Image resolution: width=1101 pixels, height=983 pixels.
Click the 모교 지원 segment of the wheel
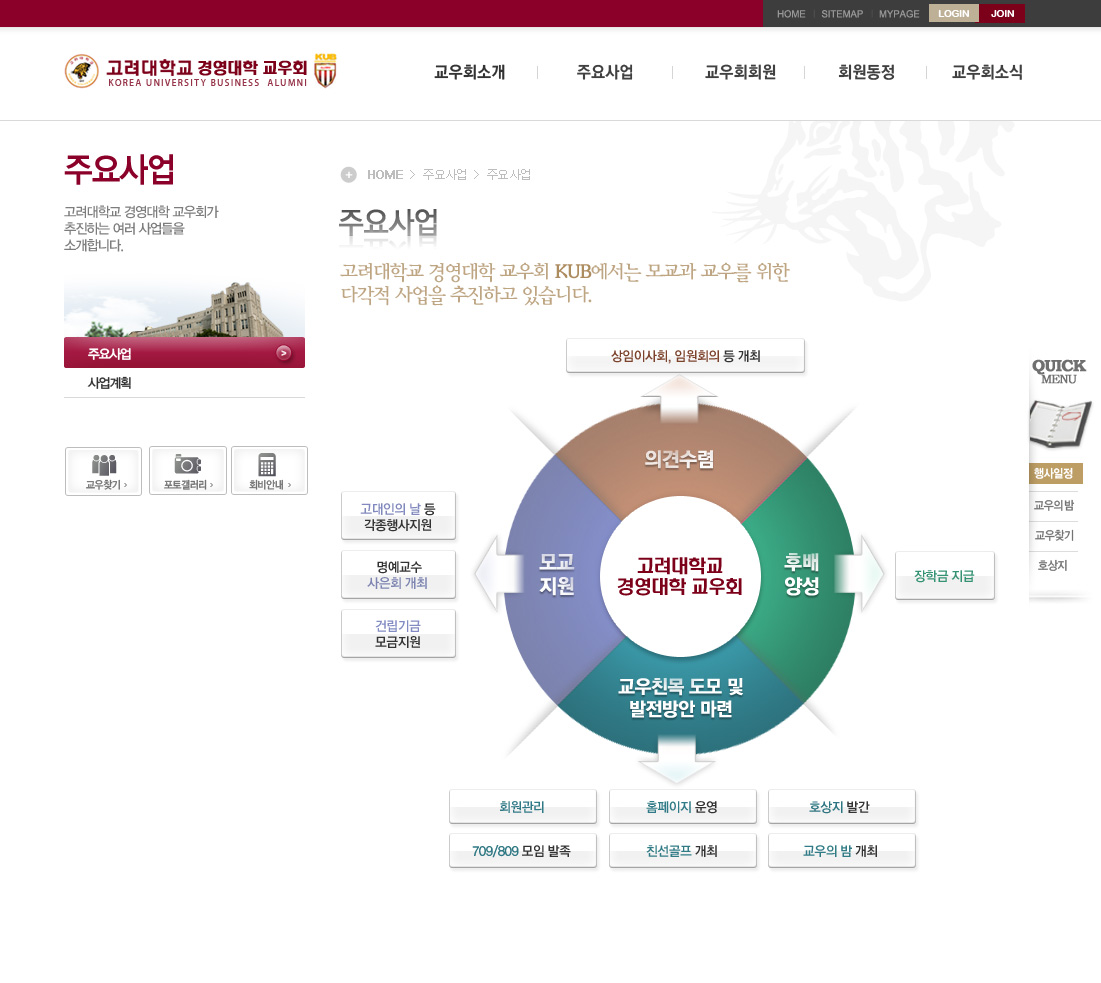tap(556, 574)
